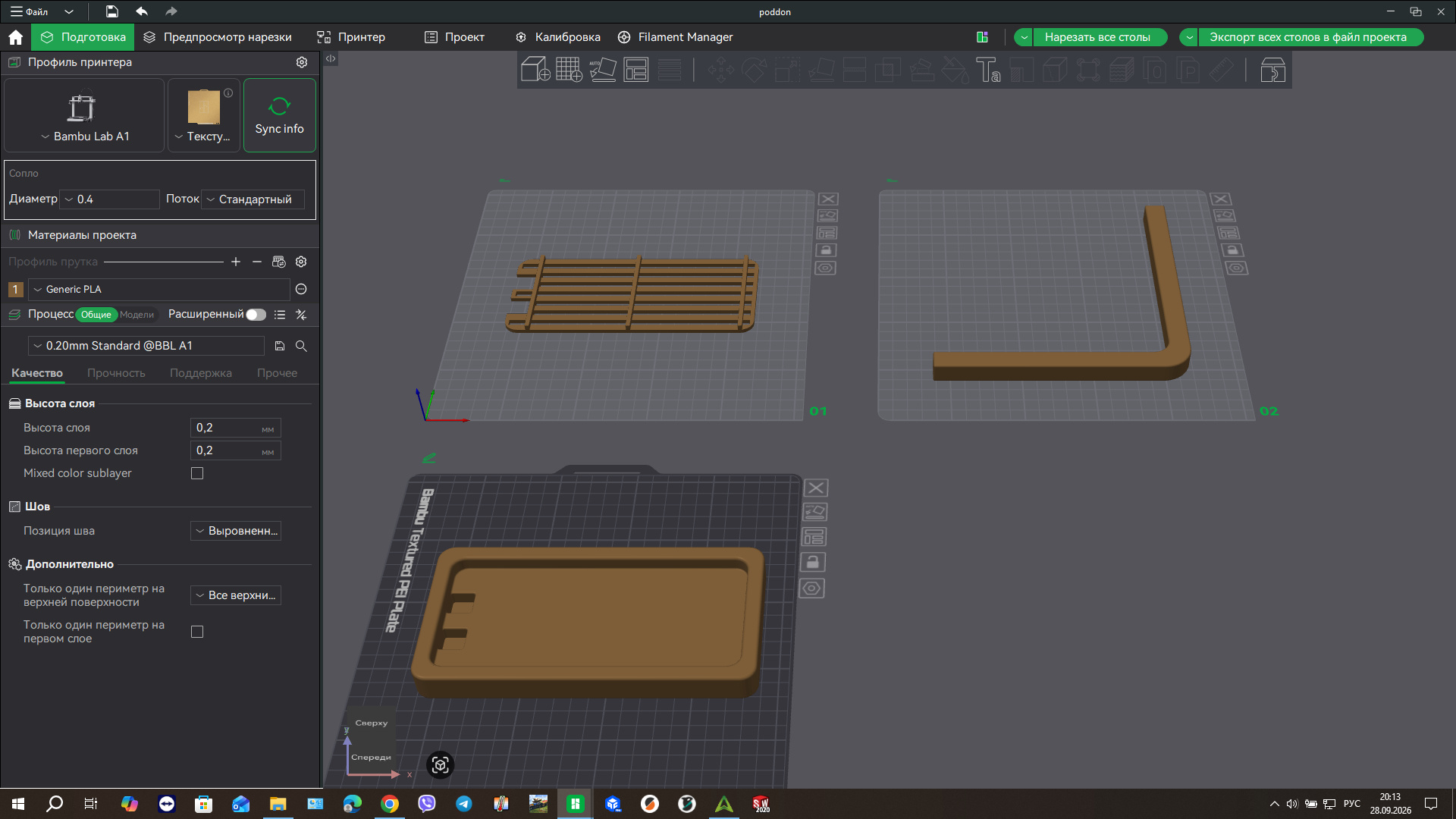Lock plate 02 with lock icon
Screen dimensions: 1456x819
pos(1232,250)
